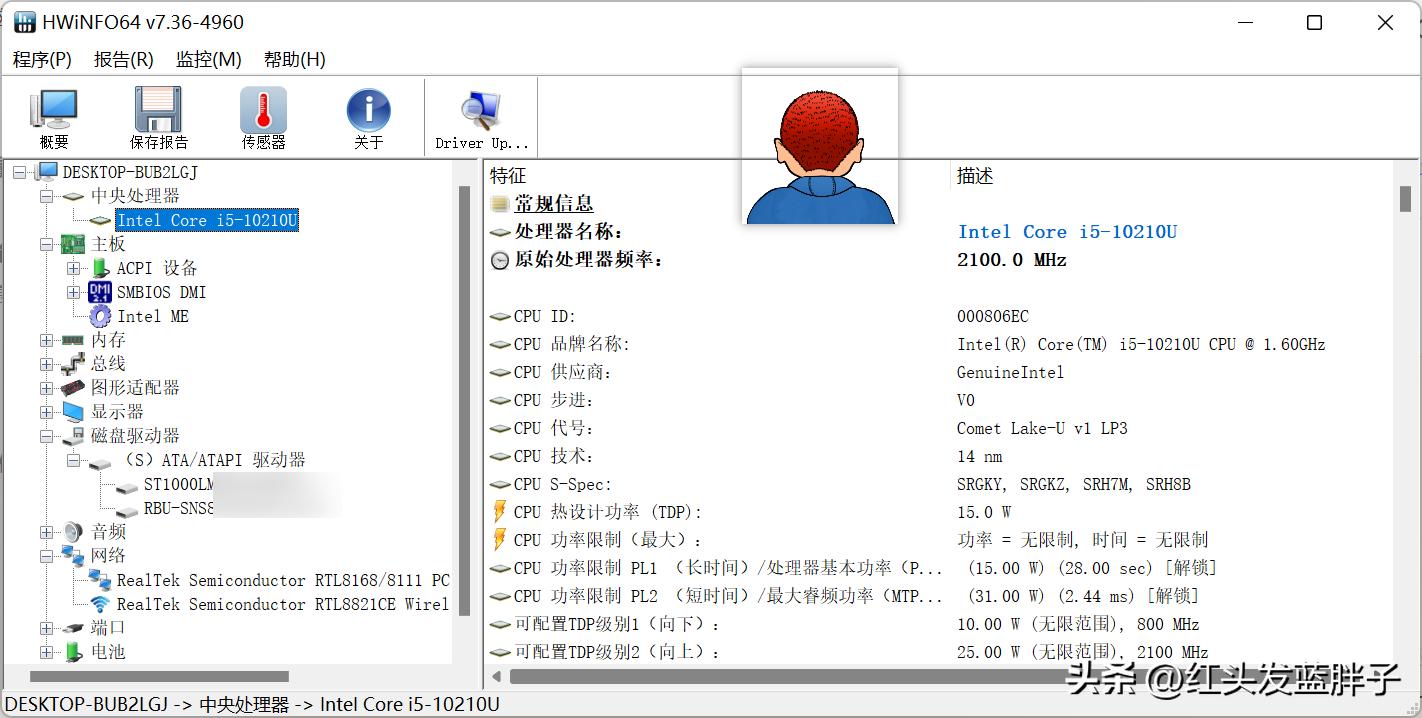
Task: Open the 监控(M) menu
Action: click(207, 59)
